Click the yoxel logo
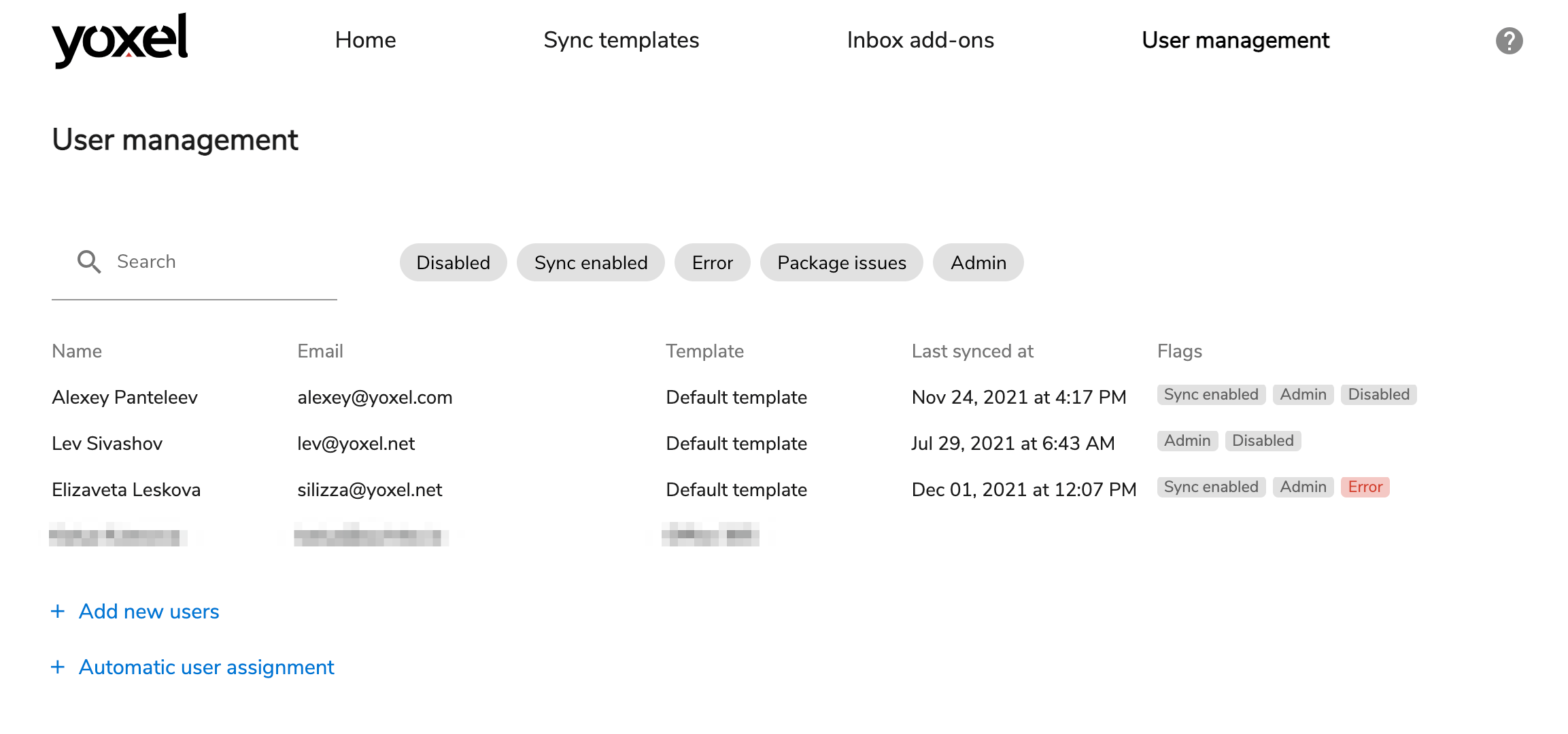Image resolution: width=1568 pixels, height=734 pixels. point(120,39)
